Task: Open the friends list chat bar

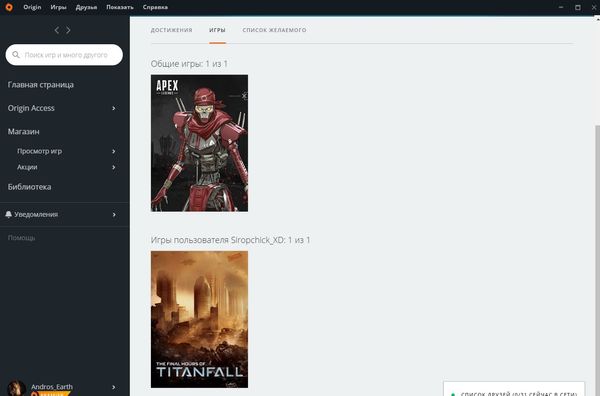Action: (x=514, y=389)
